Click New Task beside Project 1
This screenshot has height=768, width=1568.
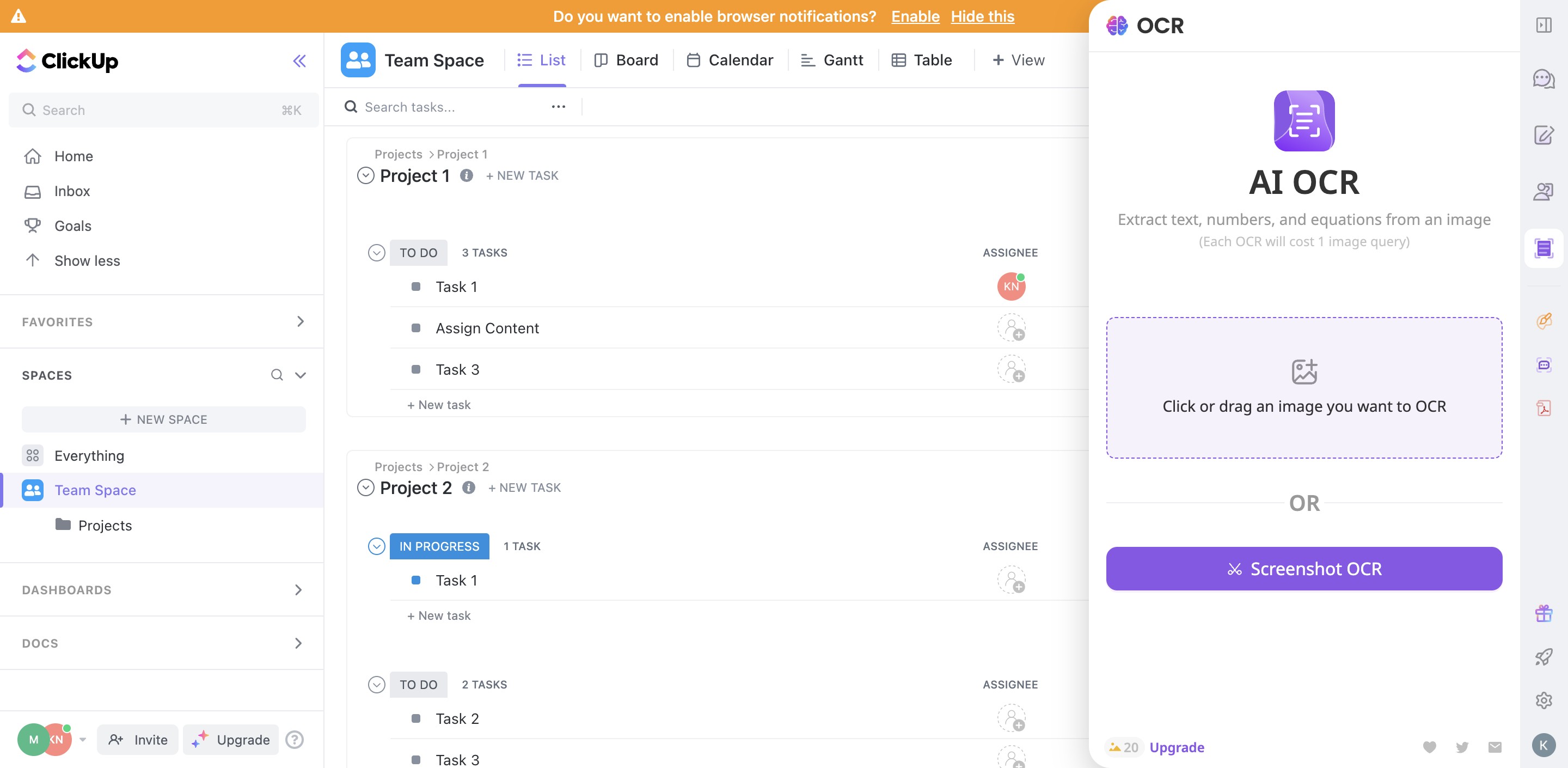click(x=522, y=175)
